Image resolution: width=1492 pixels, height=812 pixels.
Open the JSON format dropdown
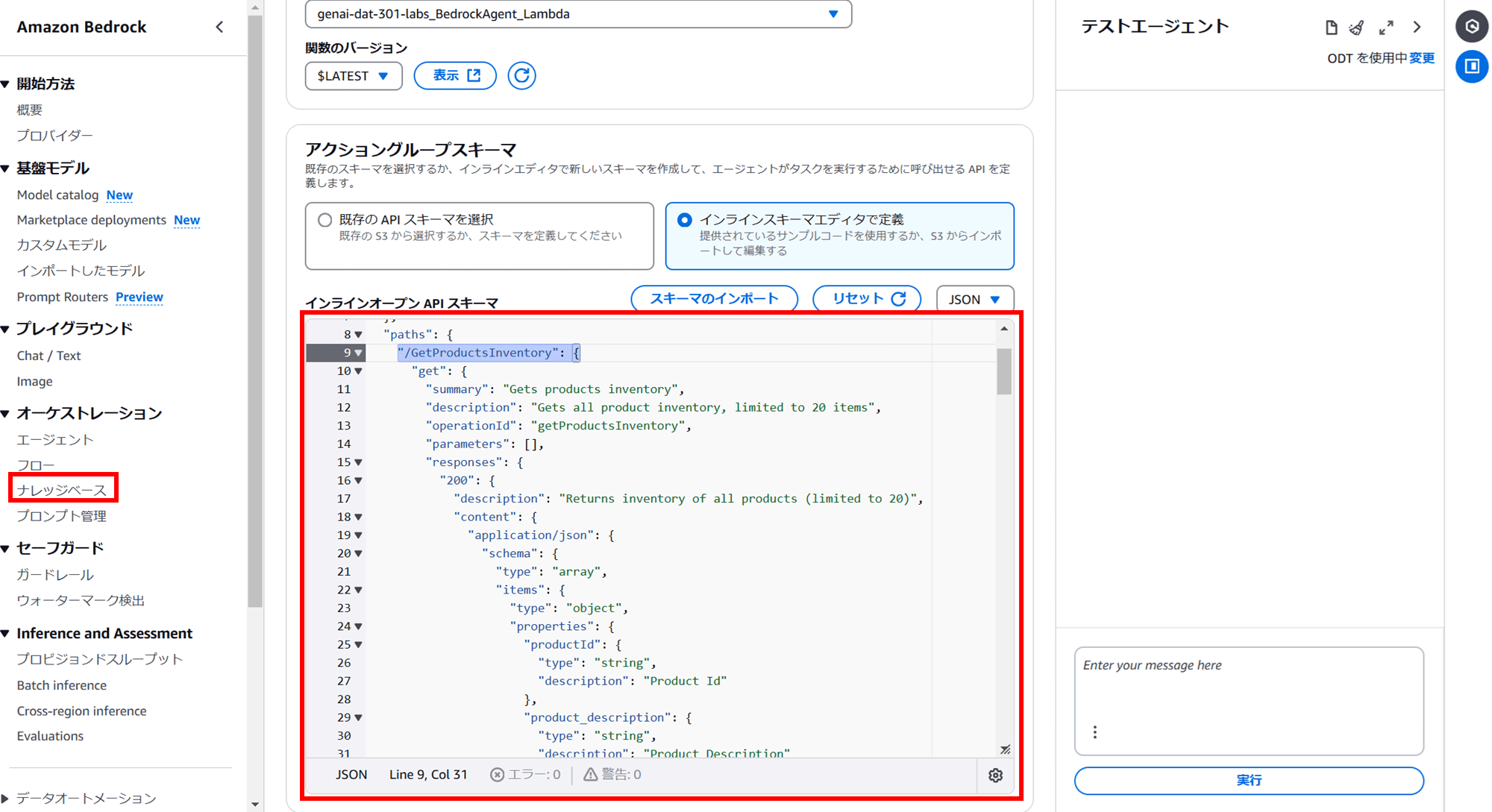974,299
